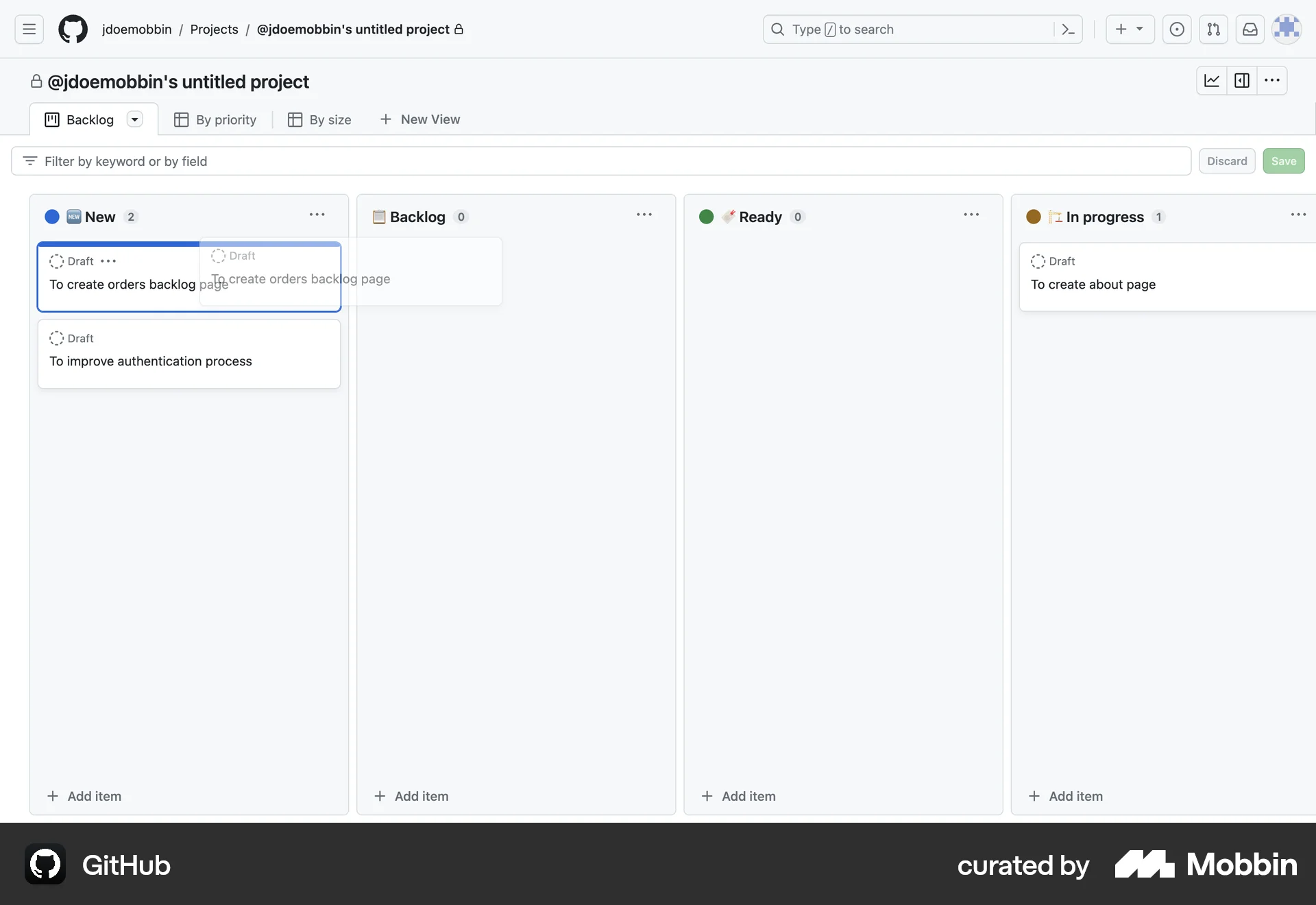View open pull requests icon
Screen dimensions: 1316x905
[1213, 29]
